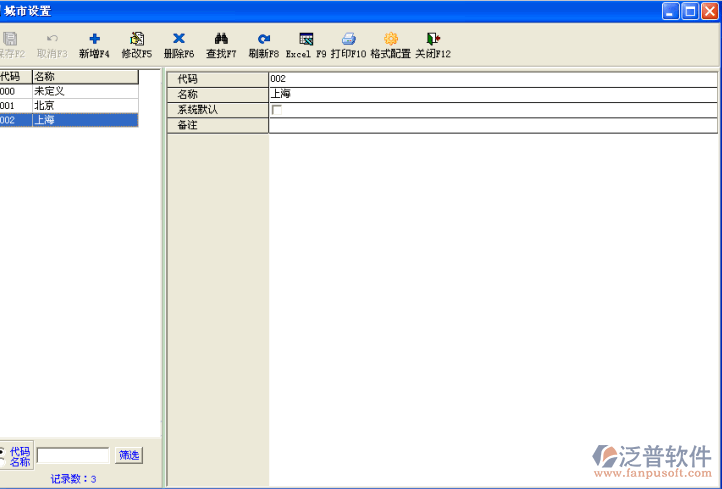Viewport: 722px width, 489px height.
Task: Export the list with Excel F9
Action: [x=306, y=40]
